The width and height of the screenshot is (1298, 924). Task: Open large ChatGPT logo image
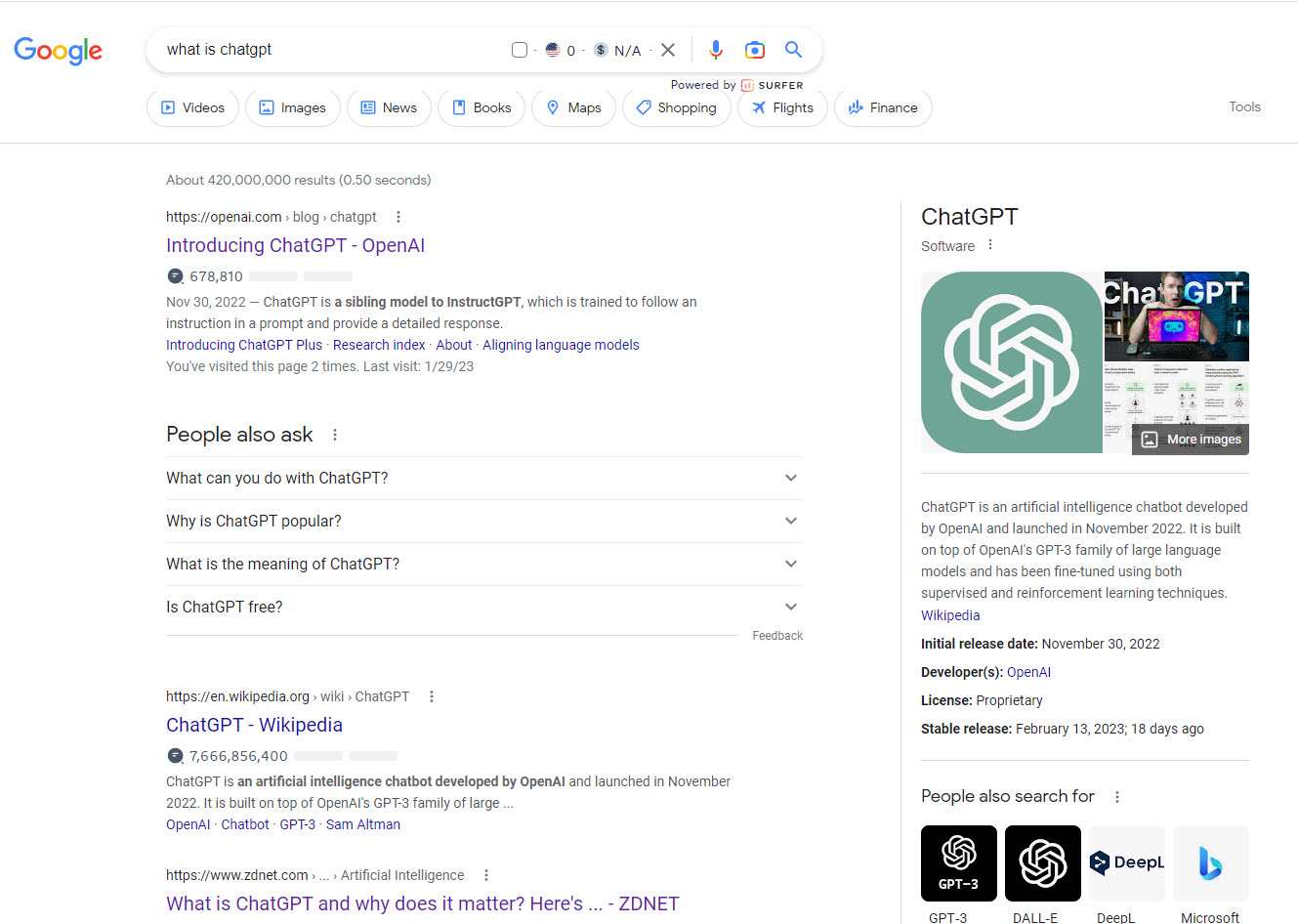(1012, 362)
